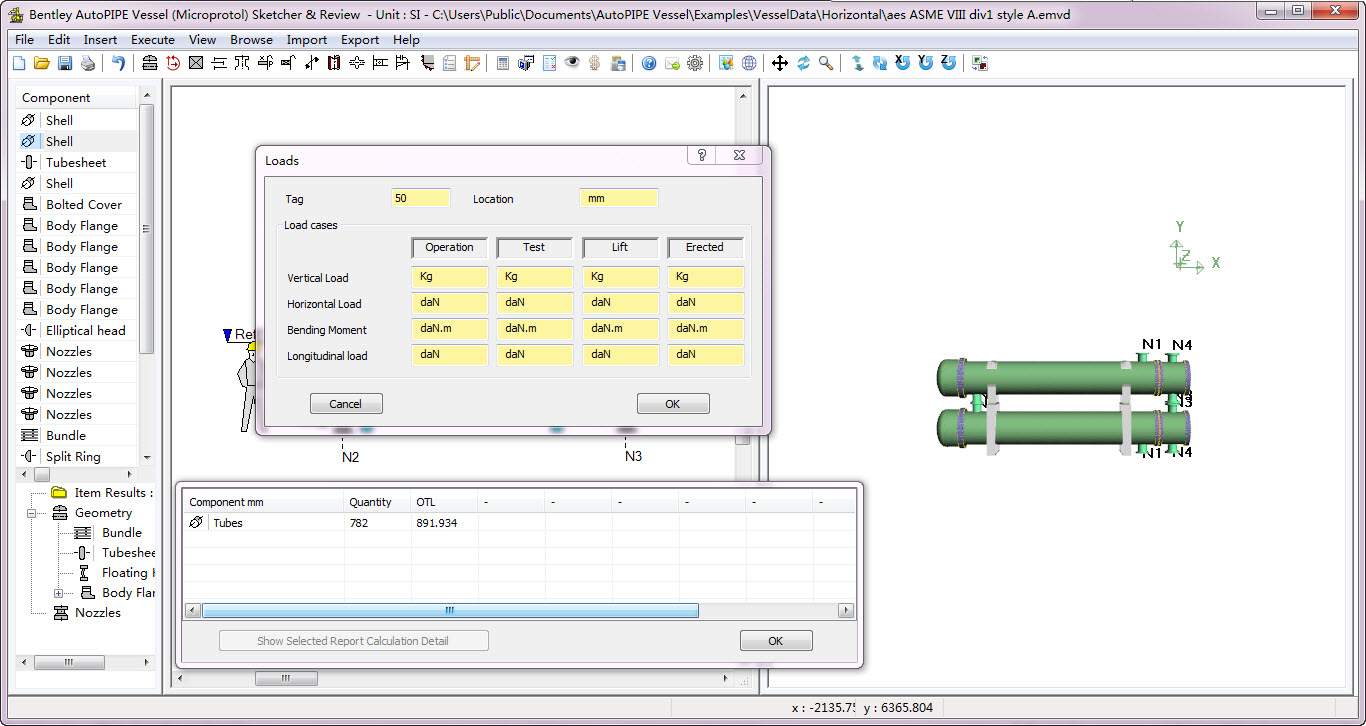Click the rotate about Z axis icon
This screenshot has height=726, width=1366.
pyautogui.click(x=949, y=63)
